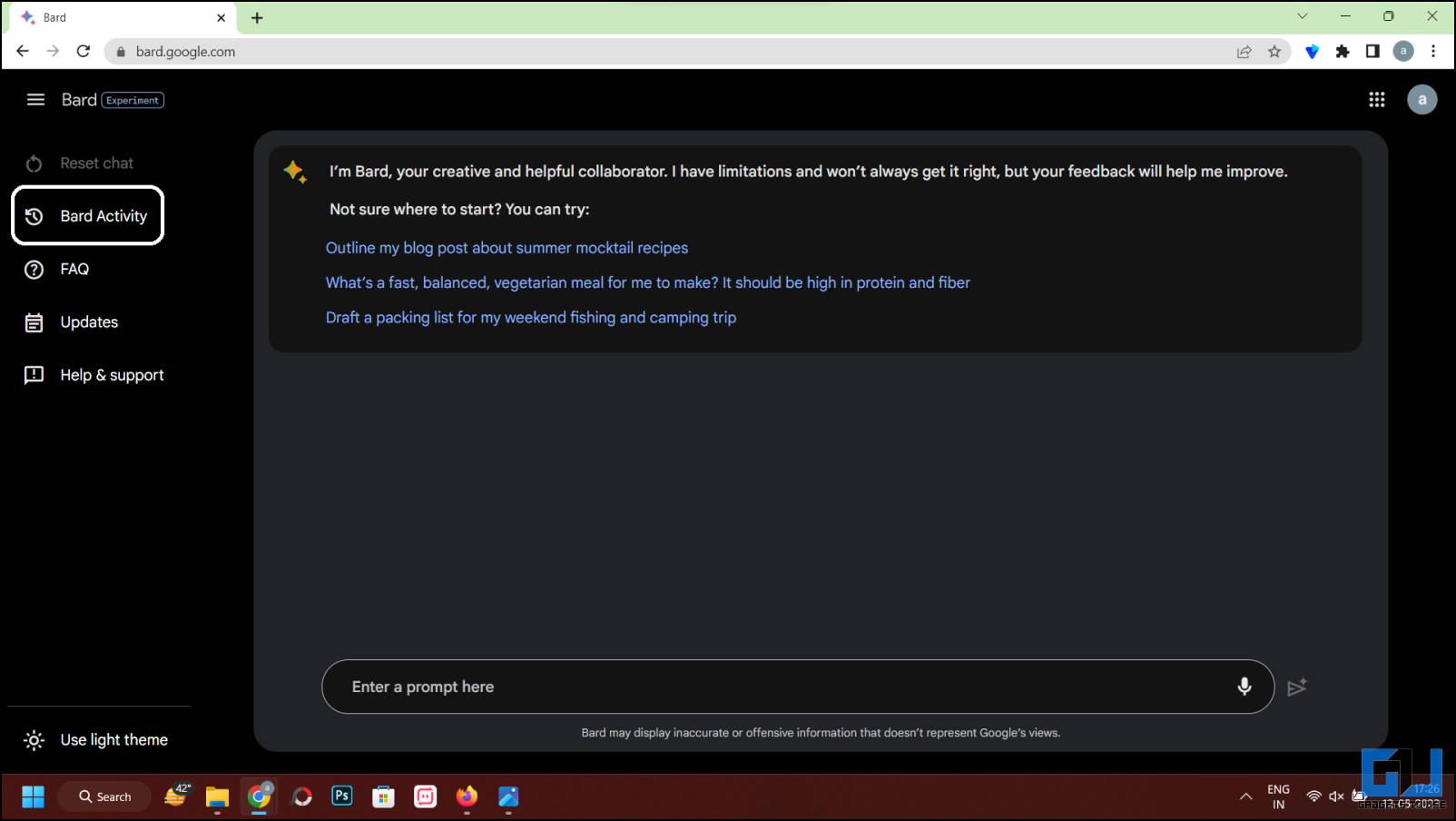Open the blue shield extension icon
The image size is (1456, 821).
pyautogui.click(x=1312, y=52)
